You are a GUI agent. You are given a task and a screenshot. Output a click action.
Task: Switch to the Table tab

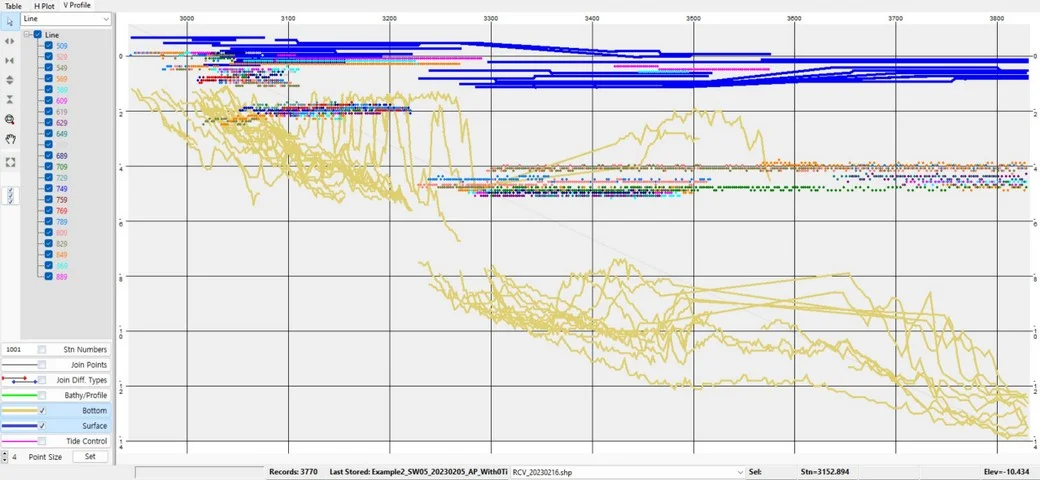coord(13,6)
